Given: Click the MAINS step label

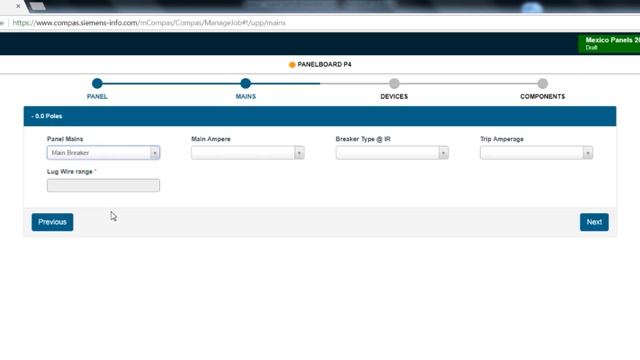Looking at the screenshot, I should [245, 96].
